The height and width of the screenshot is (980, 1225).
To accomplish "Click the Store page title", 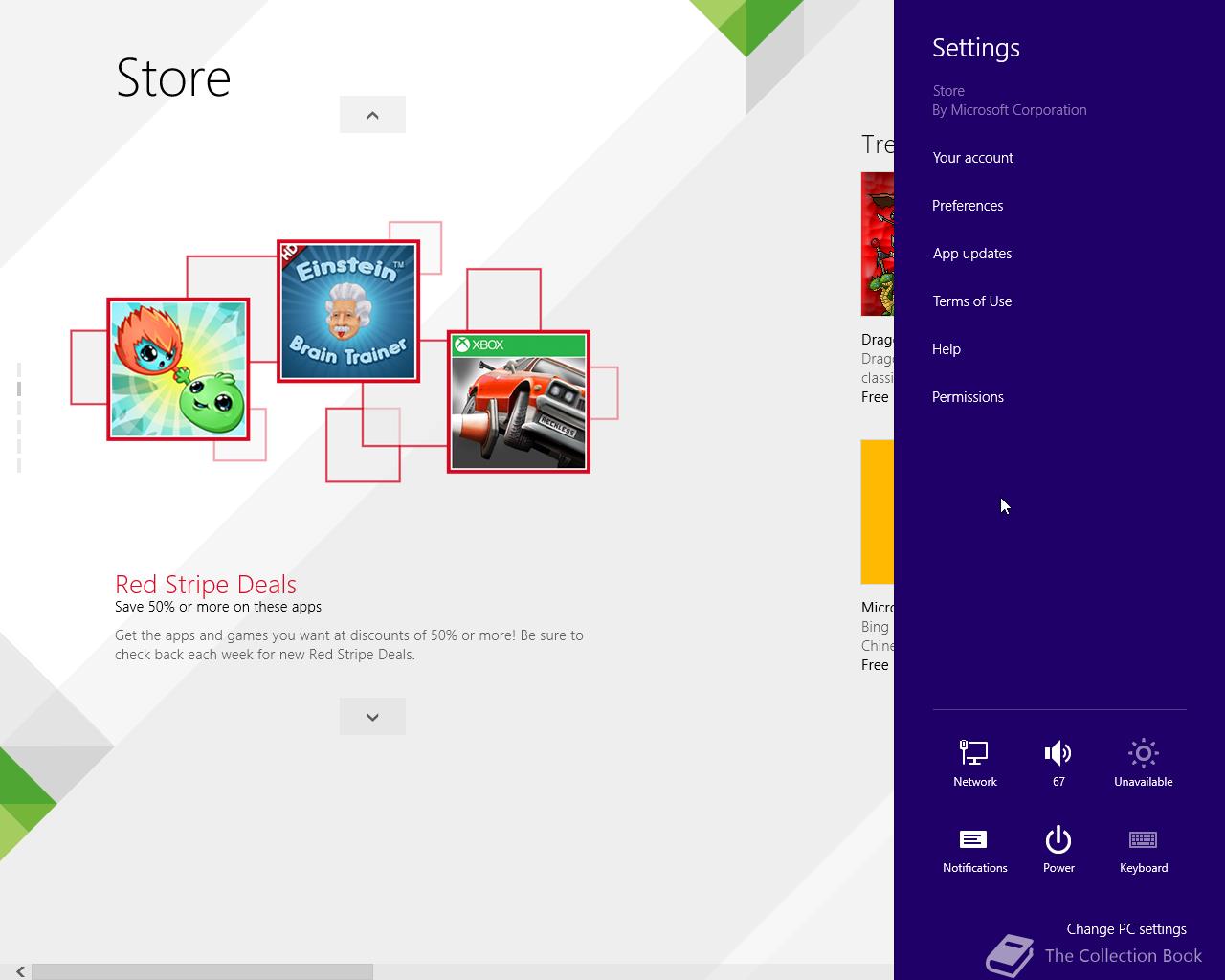I will pyautogui.click(x=173, y=78).
